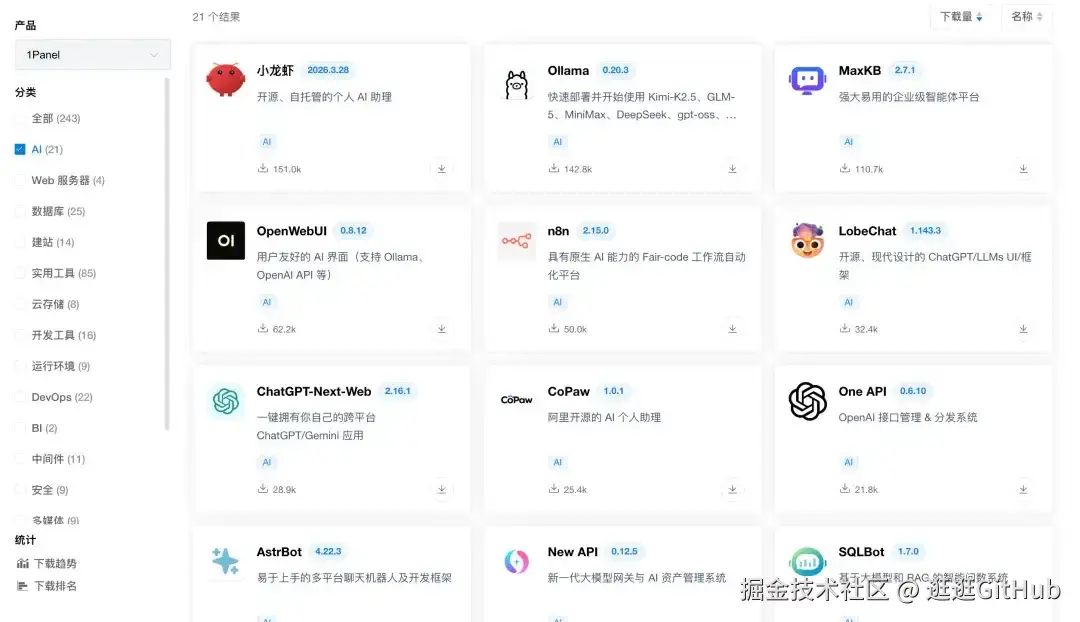
Task: Install n8n using its download arrow button
Action: pos(732,329)
